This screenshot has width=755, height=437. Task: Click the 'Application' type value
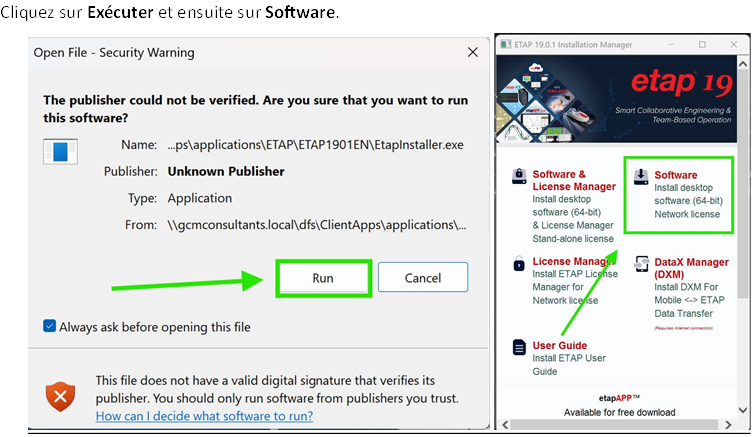(200, 198)
